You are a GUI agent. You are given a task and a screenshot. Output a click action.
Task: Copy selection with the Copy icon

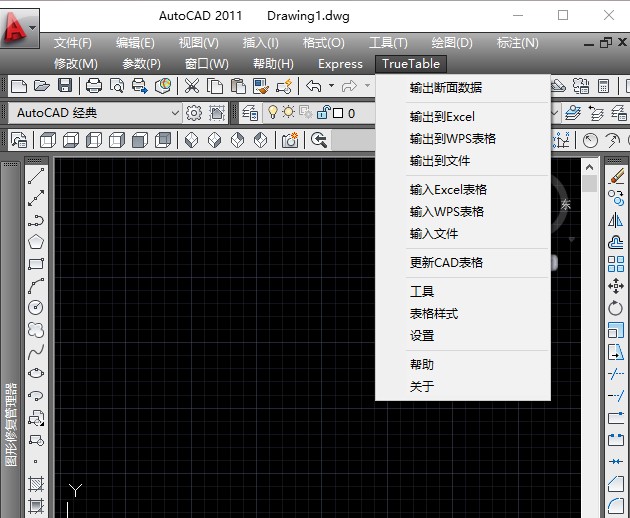(215, 86)
